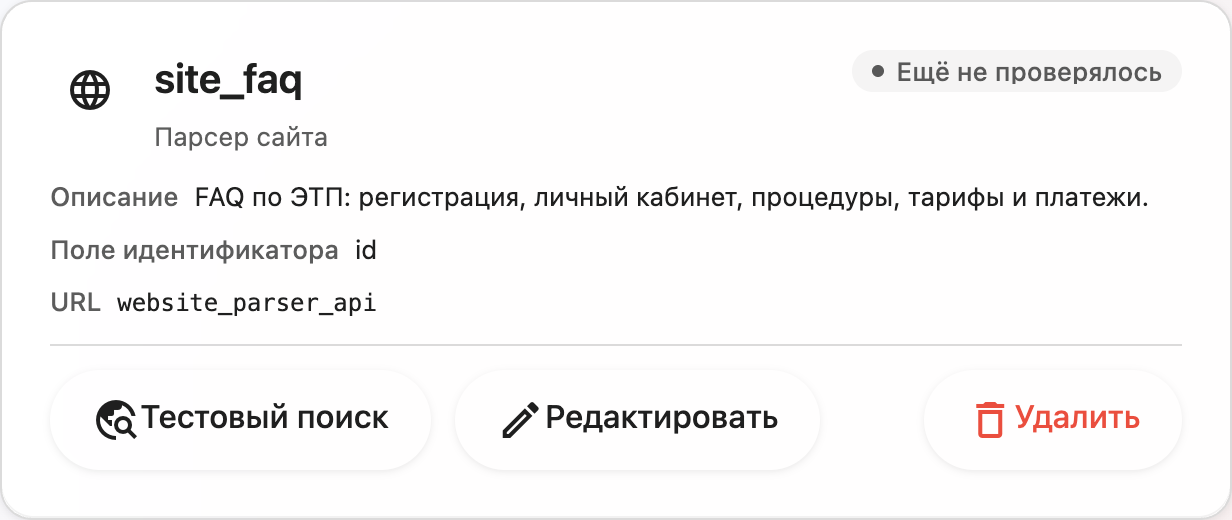This screenshot has width=1232, height=520.
Task: Click the Описание label
Action: point(114,197)
